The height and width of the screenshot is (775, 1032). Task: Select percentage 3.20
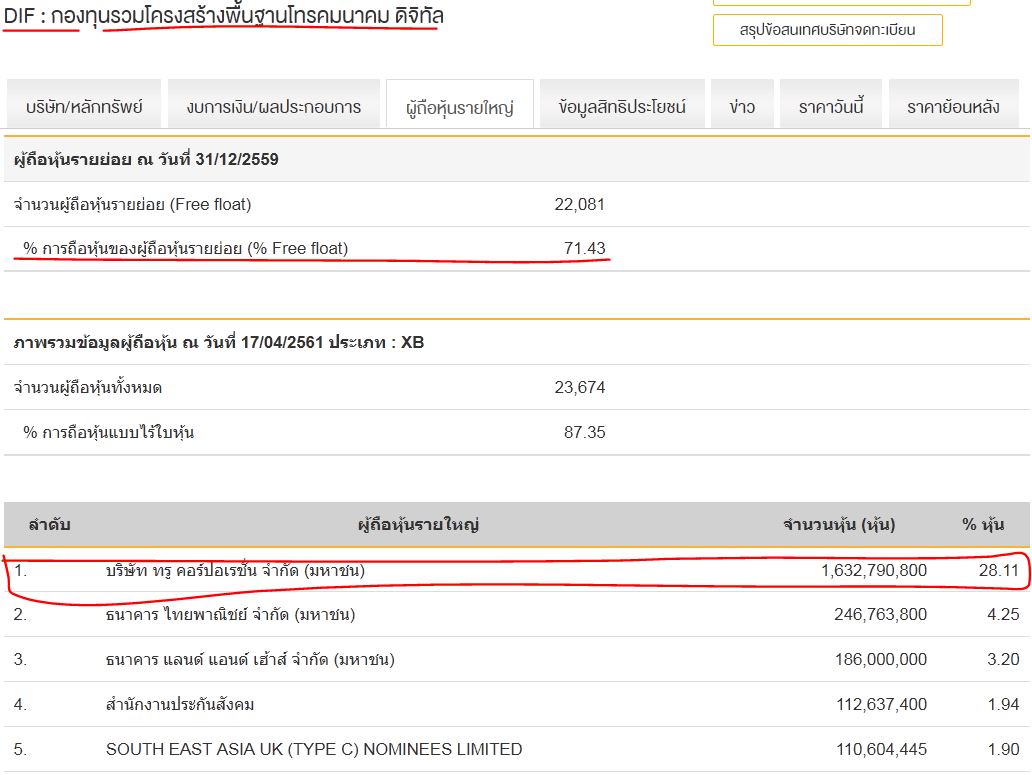pos(1003,659)
